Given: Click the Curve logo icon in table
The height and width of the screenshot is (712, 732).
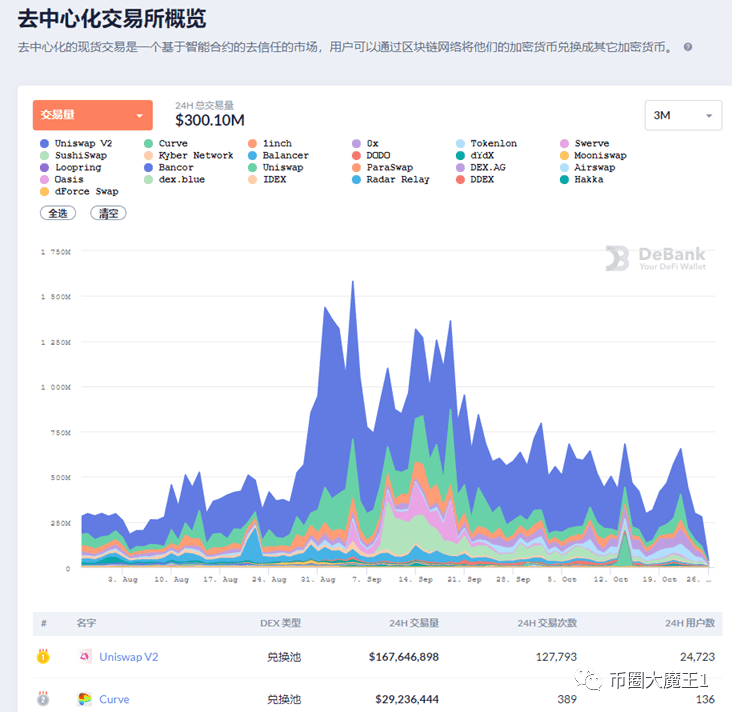Looking at the screenshot, I should (84, 699).
